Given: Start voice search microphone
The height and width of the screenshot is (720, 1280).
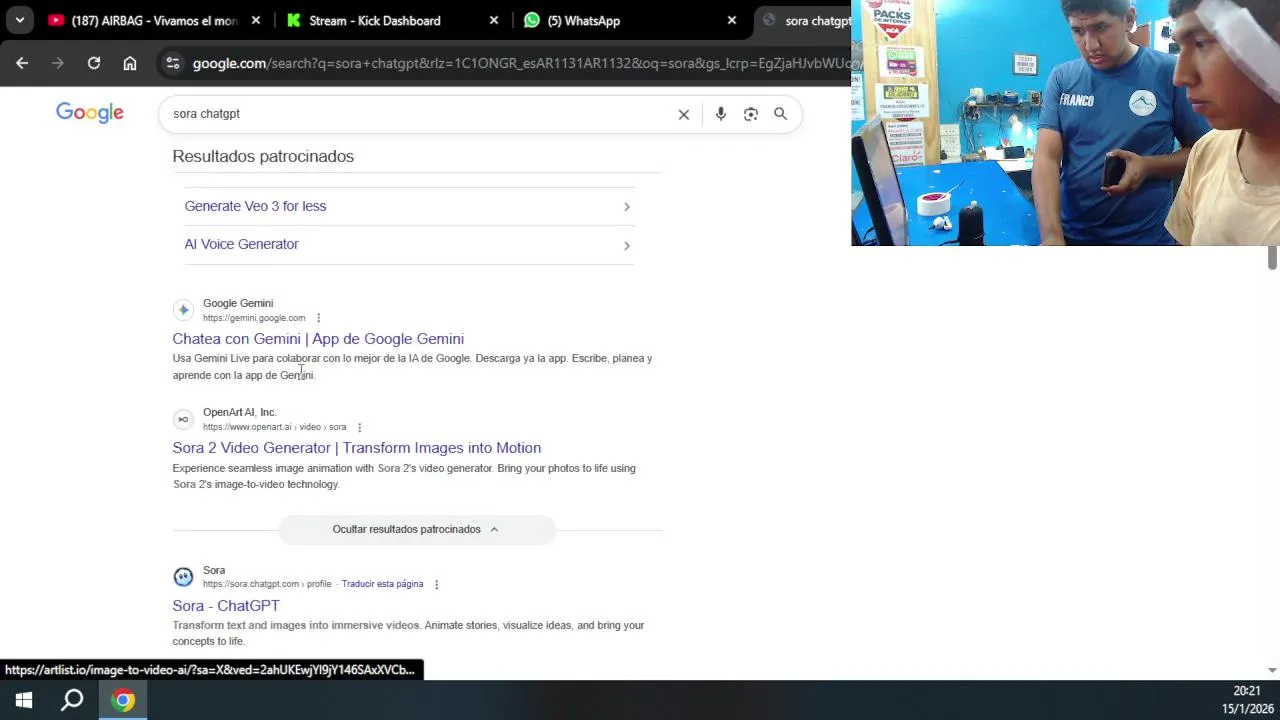Looking at the screenshot, I should pyautogui.click(x=721, y=114).
